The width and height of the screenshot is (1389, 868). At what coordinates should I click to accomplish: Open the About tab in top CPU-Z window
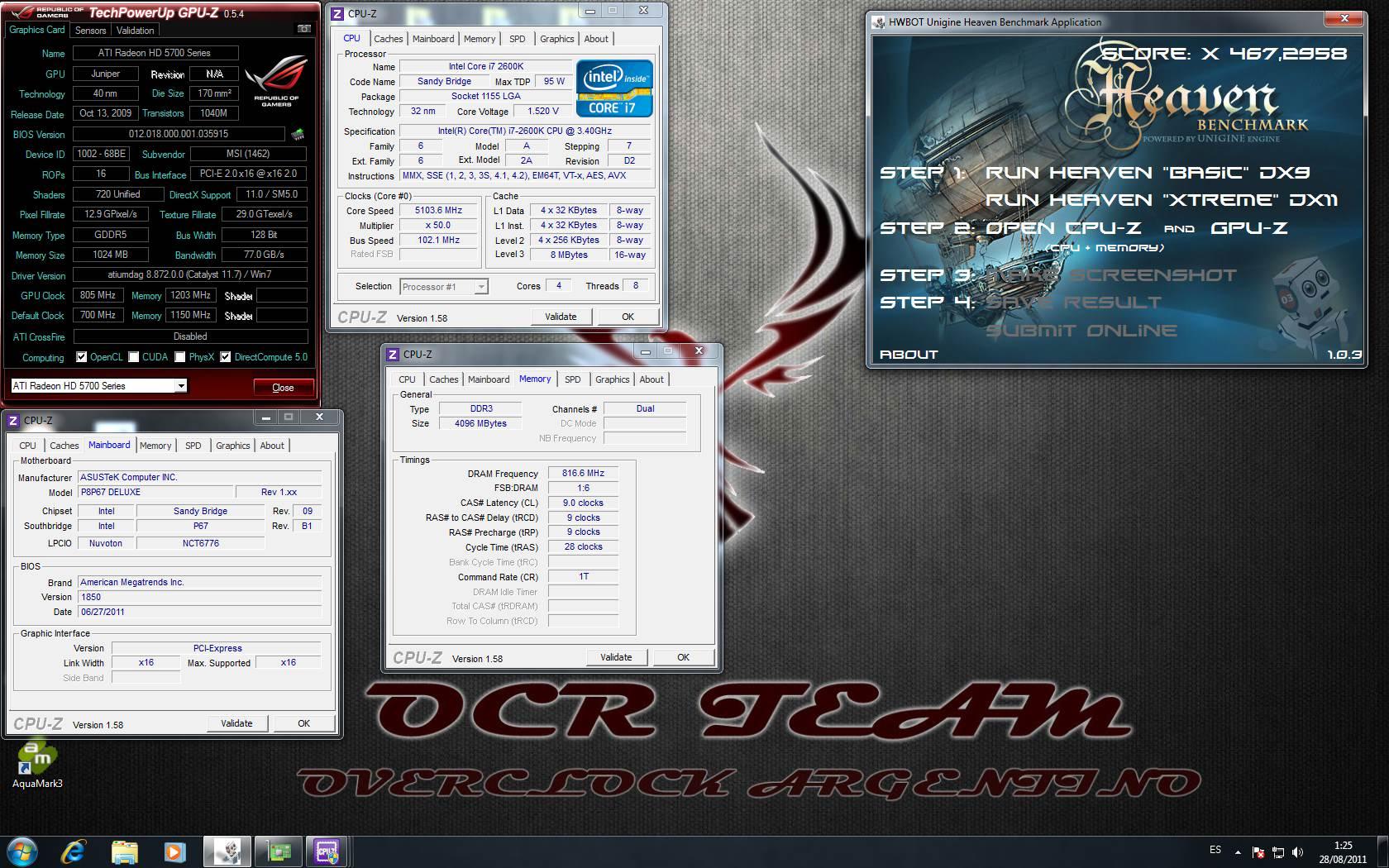click(x=595, y=39)
